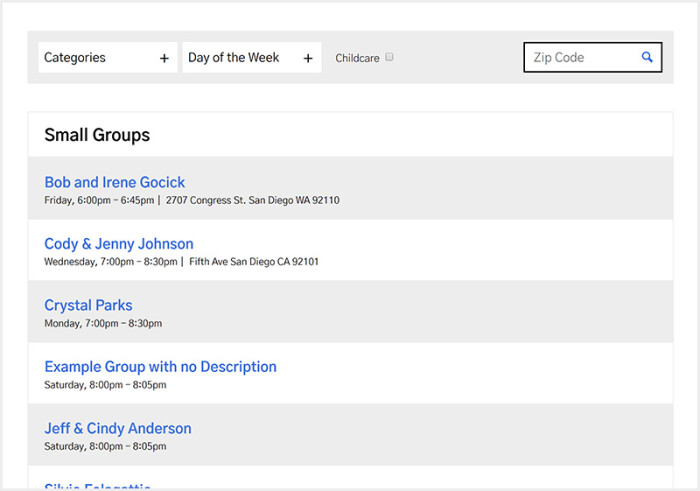This screenshot has width=700, height=491.
Task: Open Example Group with no Description
Action: pos(160,367)
